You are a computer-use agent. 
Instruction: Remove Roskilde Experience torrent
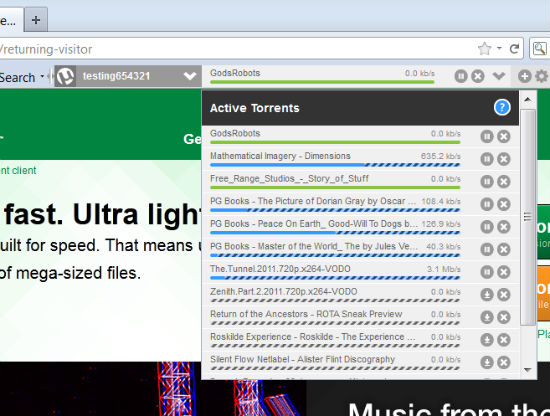pos(504,340)
